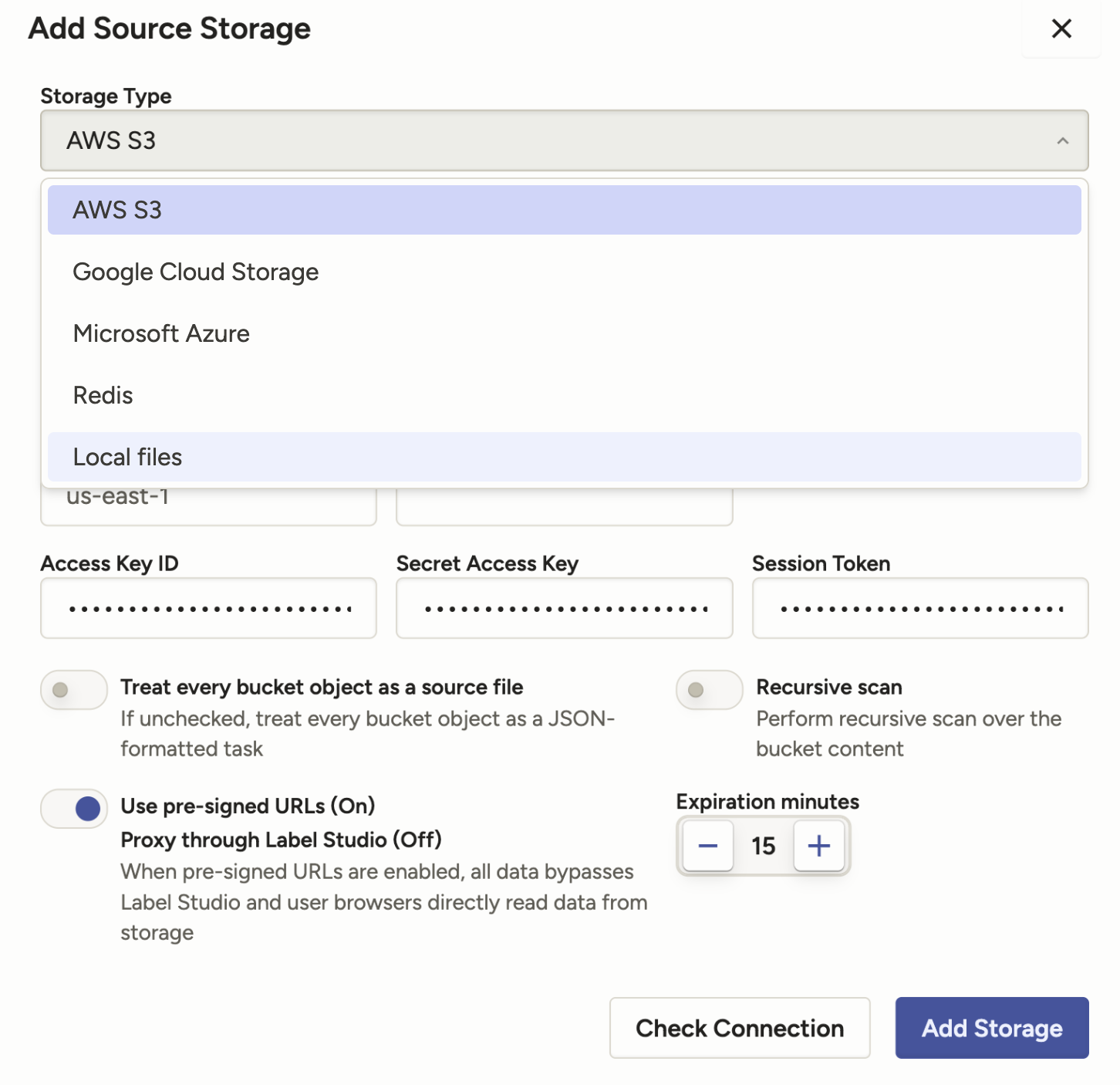This screenshot has height=1085, width=1120.
Task: Close the Add Source Storage dialog
Action: tap(1061, 29)
